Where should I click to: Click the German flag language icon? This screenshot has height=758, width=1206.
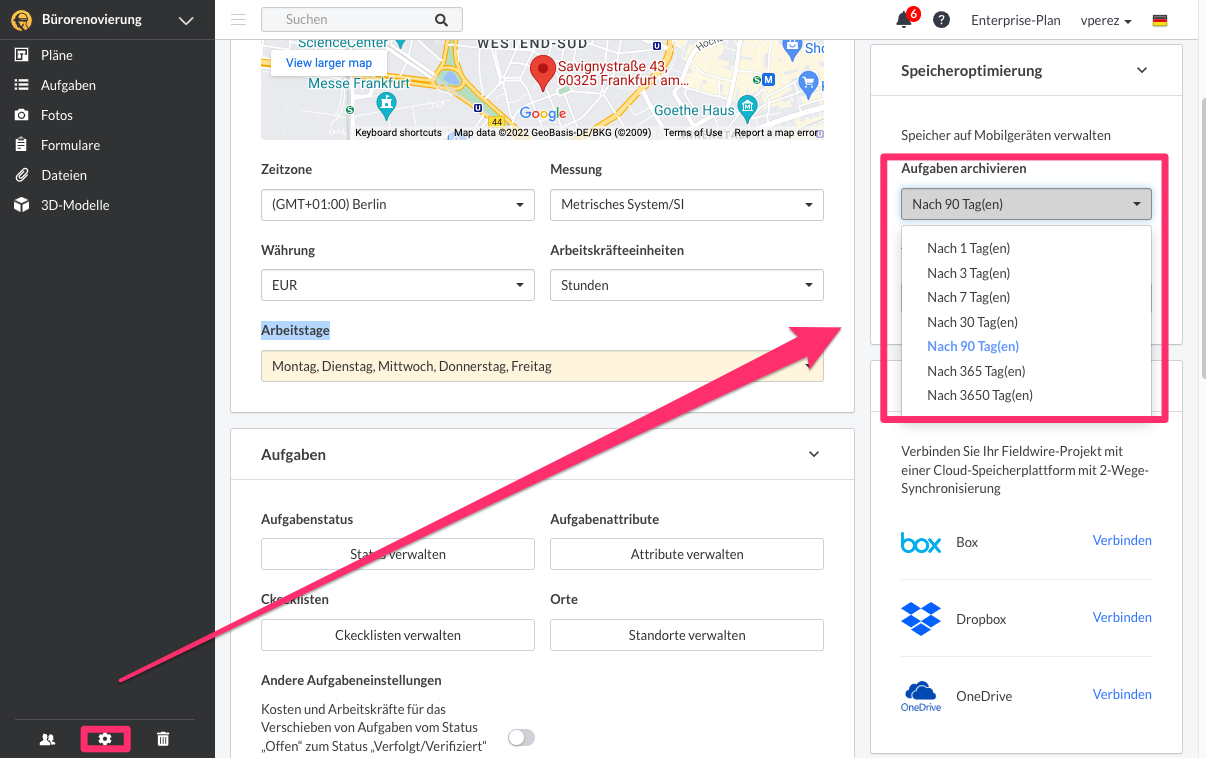(x=1160, y=20)
